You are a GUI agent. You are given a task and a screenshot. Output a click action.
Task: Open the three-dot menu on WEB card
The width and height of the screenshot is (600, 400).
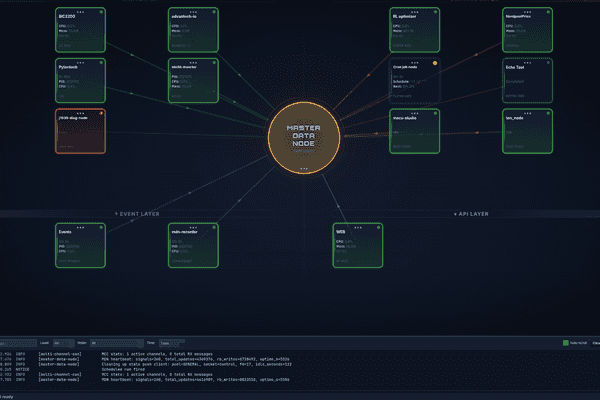(x=358, y=227)
